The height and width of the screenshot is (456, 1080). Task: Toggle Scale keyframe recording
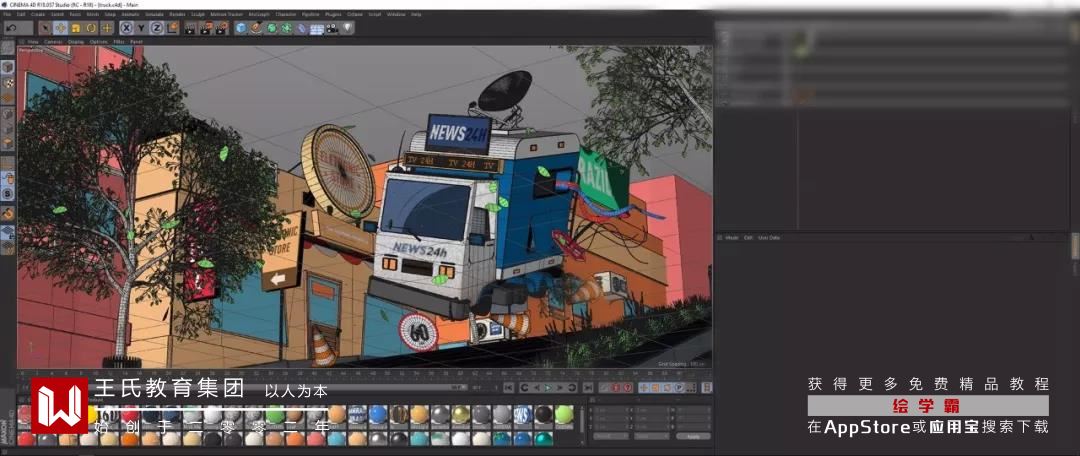(x=655, y=388)
